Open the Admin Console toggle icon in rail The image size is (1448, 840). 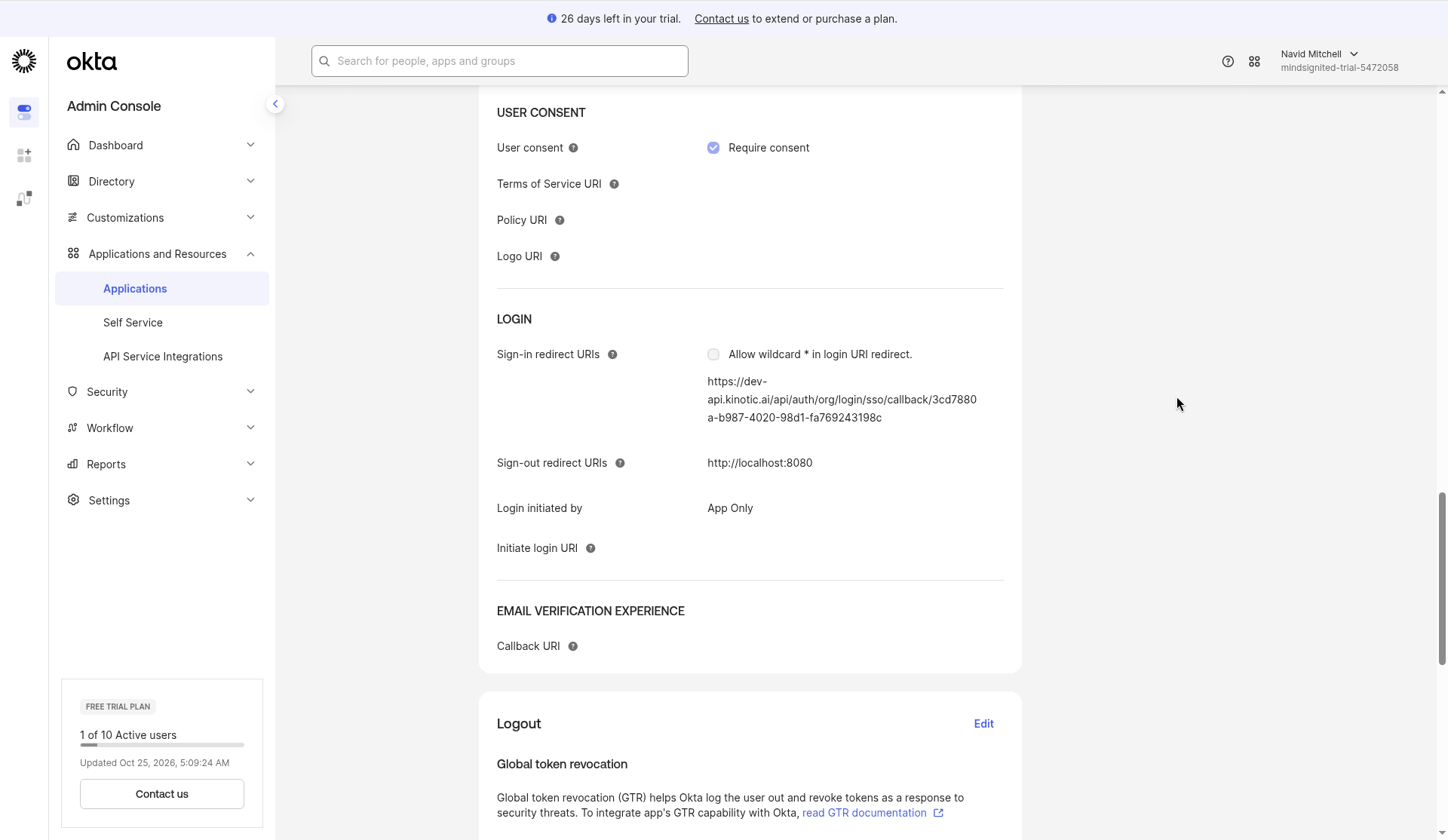pos(24,112)
